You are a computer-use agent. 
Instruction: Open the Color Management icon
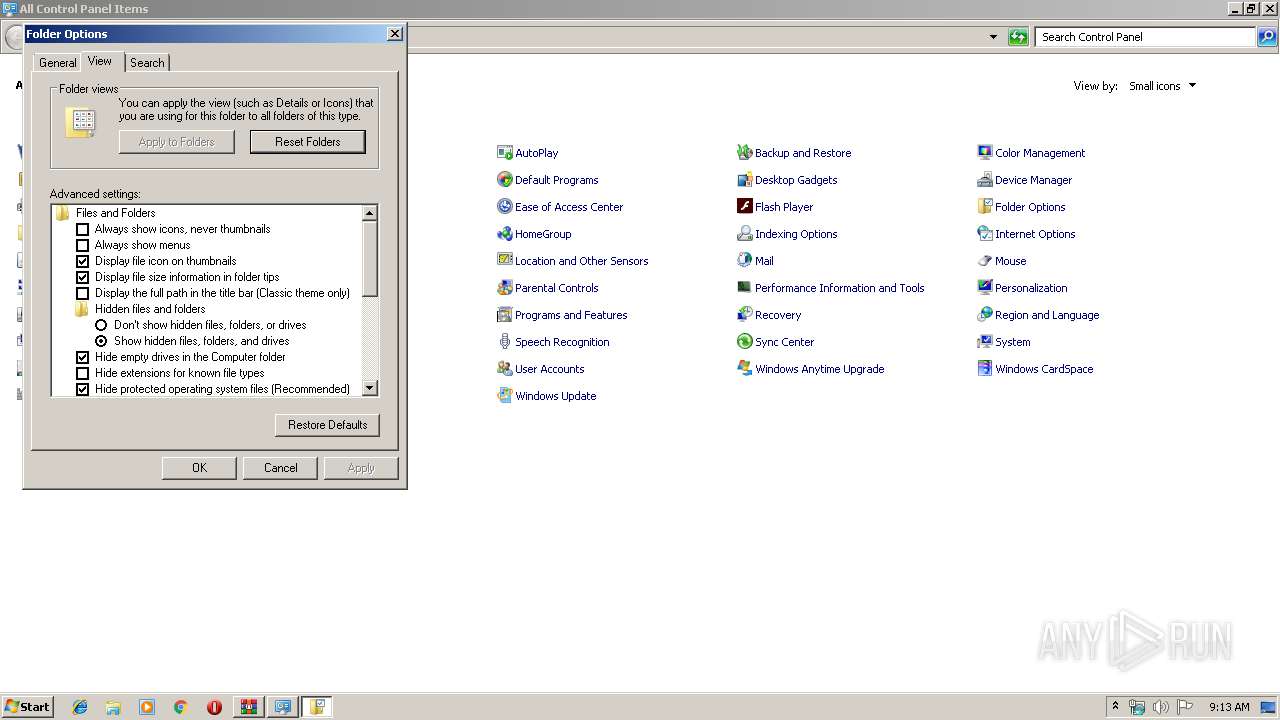[x=1031, y=153]
